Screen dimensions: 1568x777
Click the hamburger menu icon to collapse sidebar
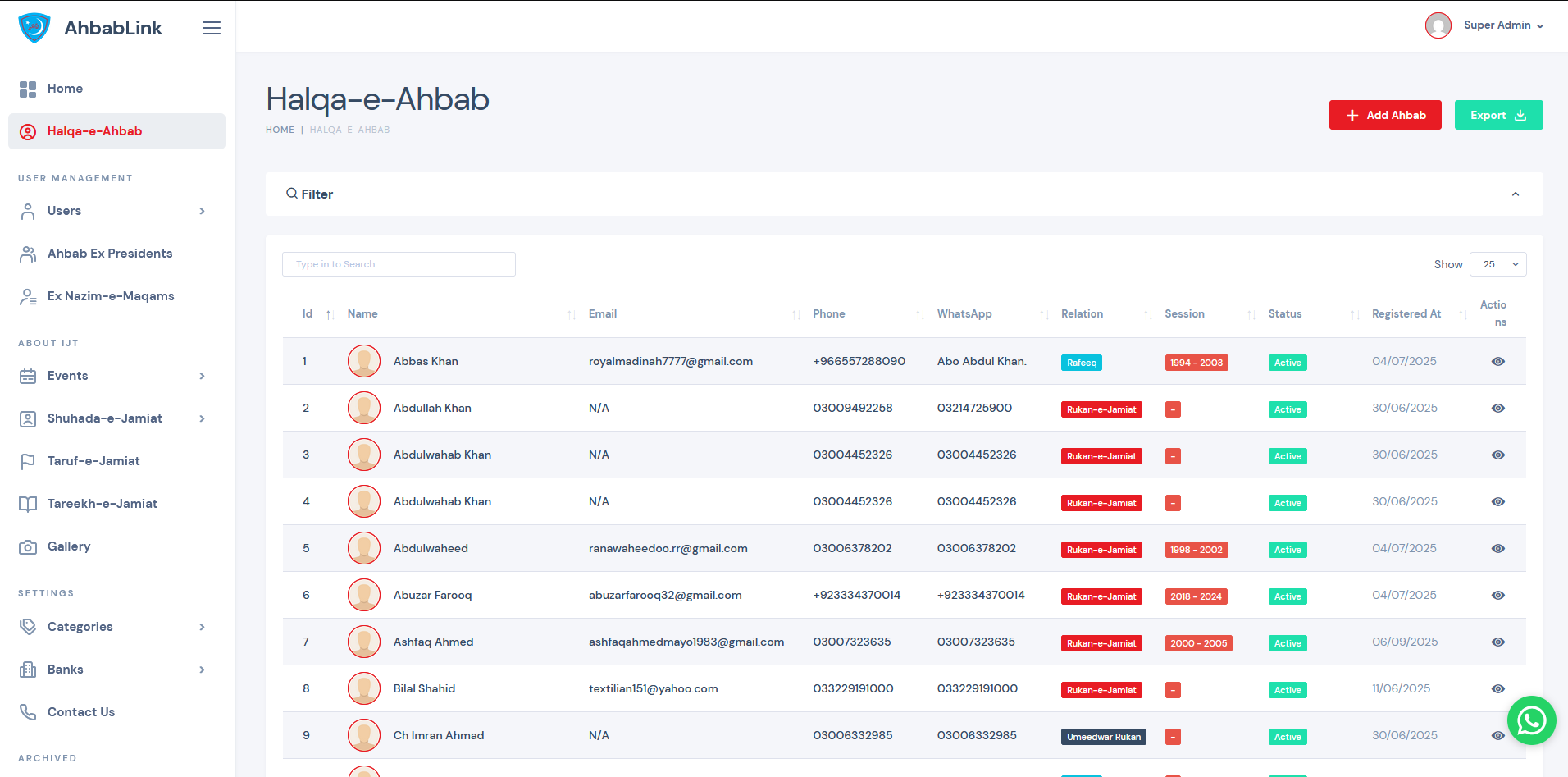[211, 28]
